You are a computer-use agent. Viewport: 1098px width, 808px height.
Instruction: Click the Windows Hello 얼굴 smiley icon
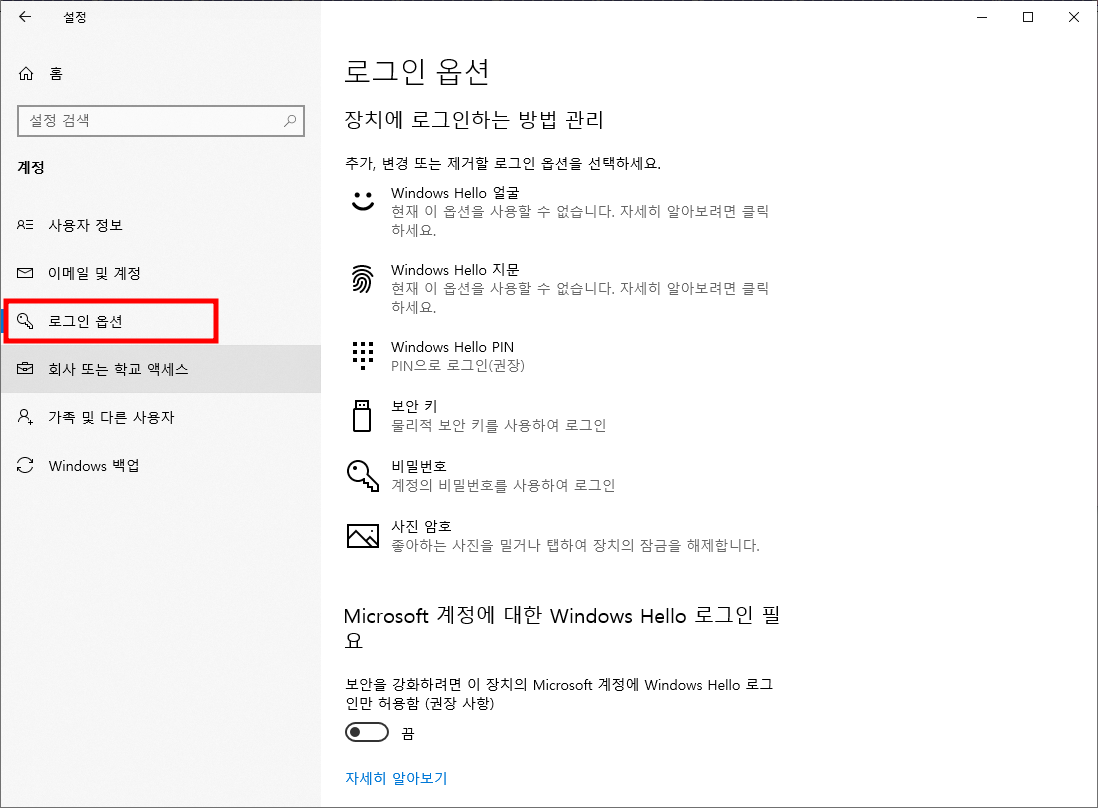tap(363, 201)
